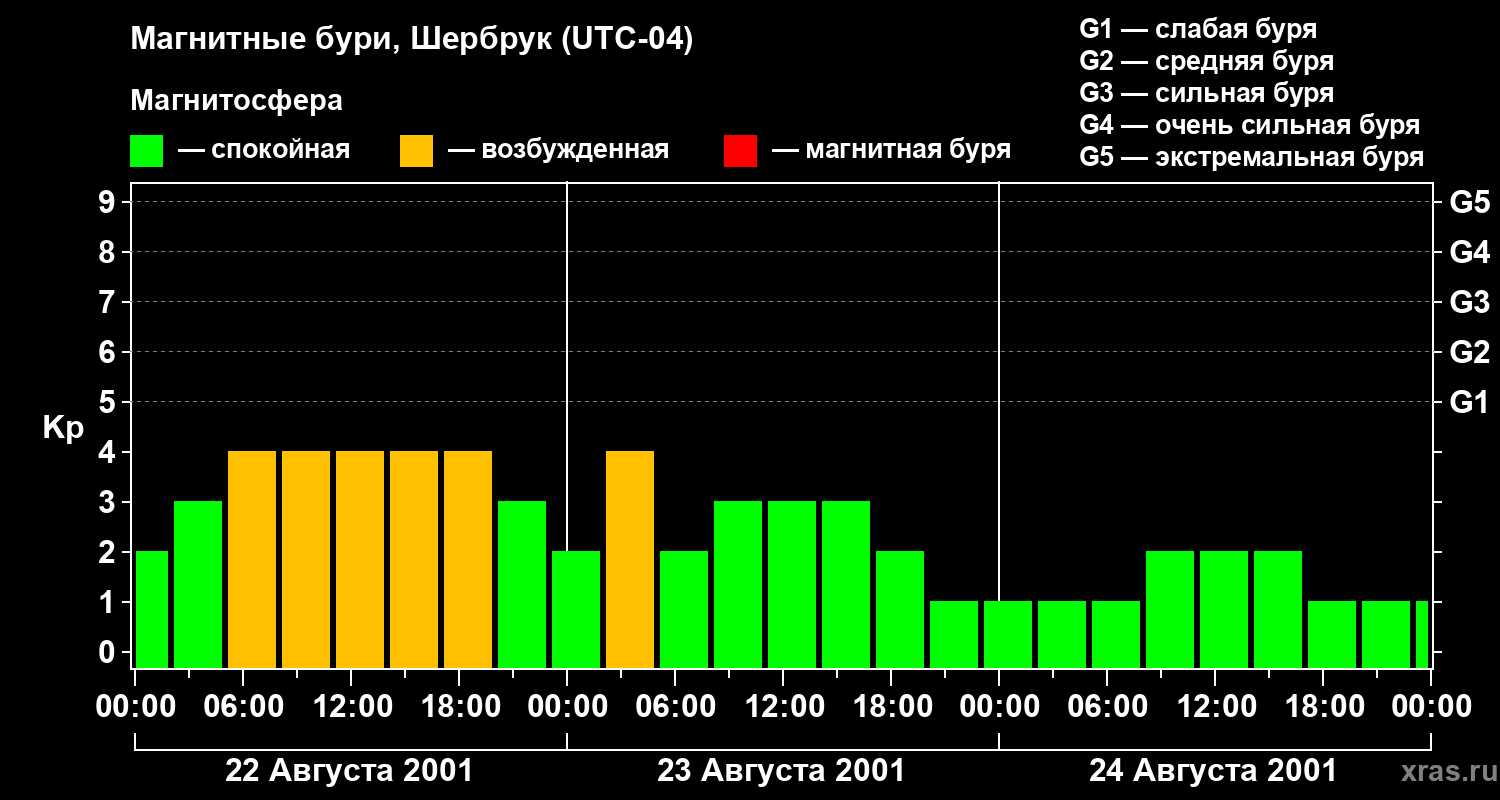Click the green bar spanning midnight into 23 August

coord(576,609)
